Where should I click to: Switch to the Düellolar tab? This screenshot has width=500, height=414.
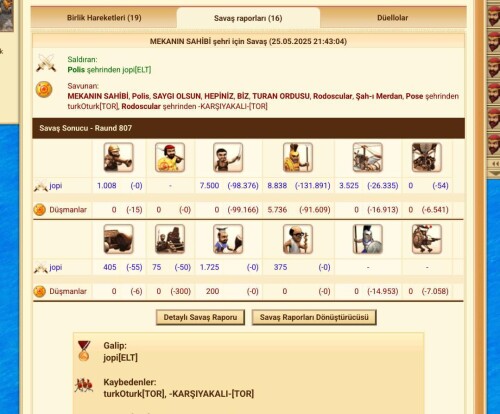[392, 18]
